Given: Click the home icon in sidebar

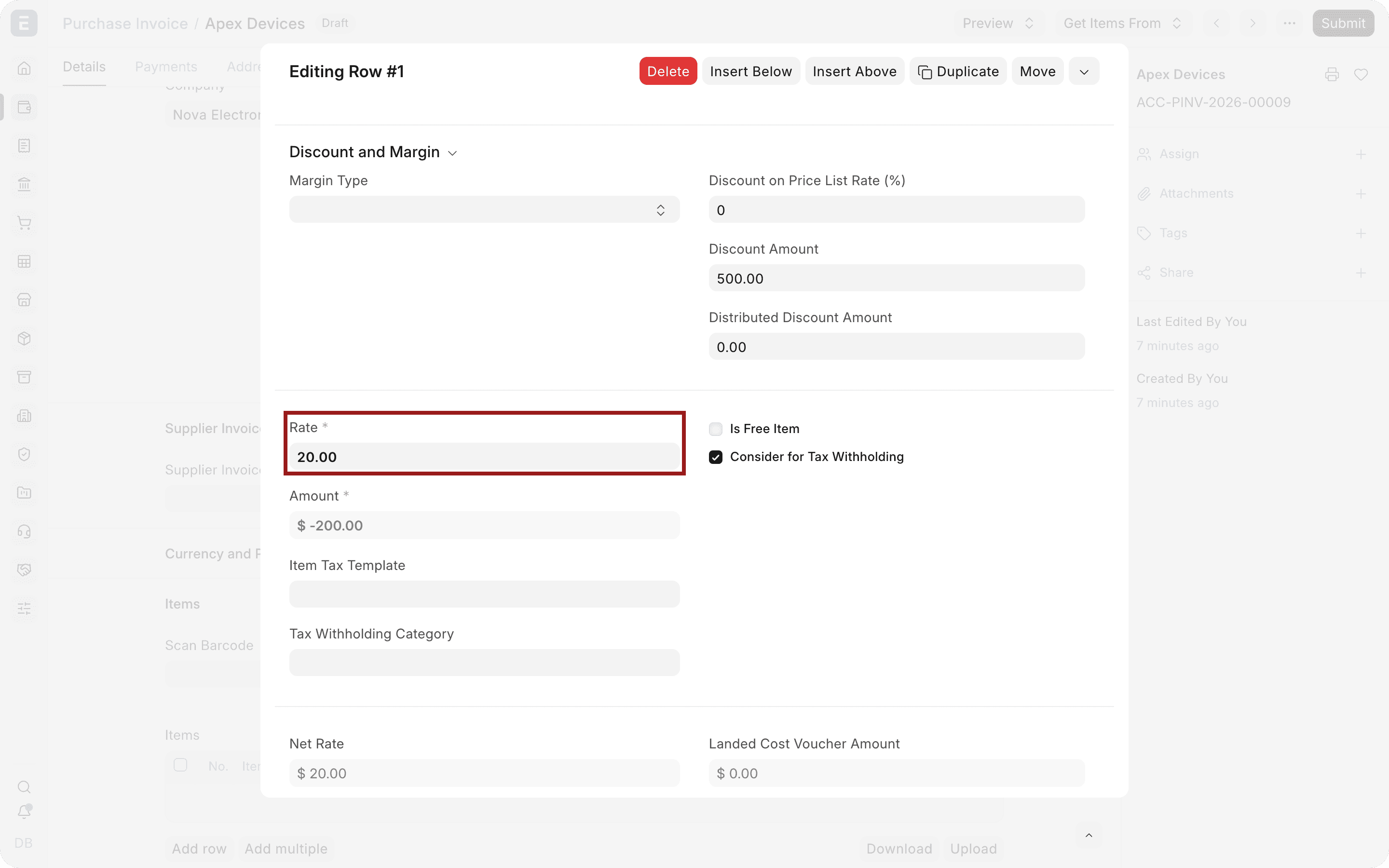Looking at the screenshot, I should coord(24,68).
